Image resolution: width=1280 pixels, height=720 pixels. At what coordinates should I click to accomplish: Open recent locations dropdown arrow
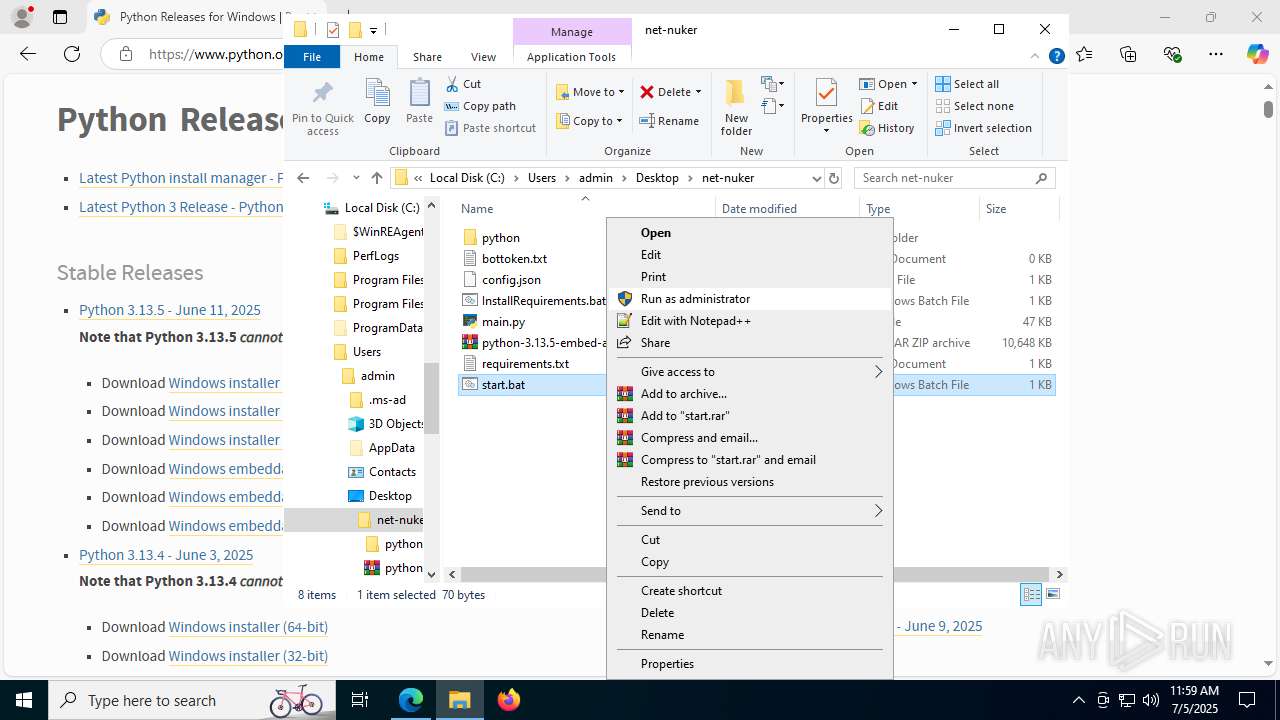(356, 178)
